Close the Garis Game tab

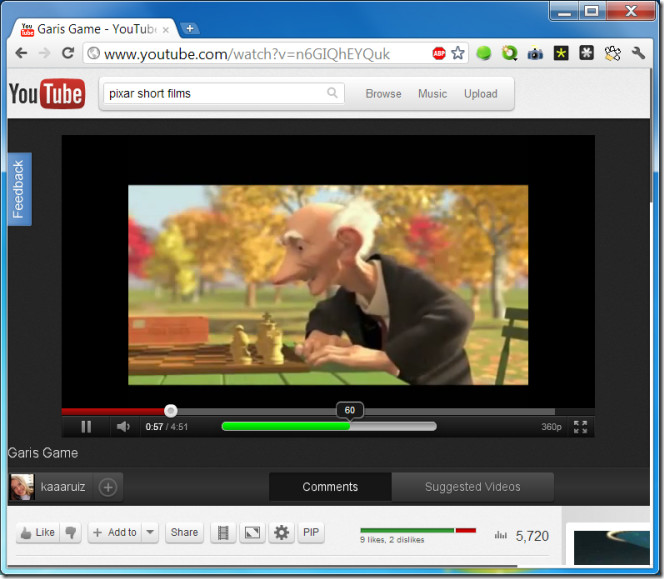pos(166,30)
